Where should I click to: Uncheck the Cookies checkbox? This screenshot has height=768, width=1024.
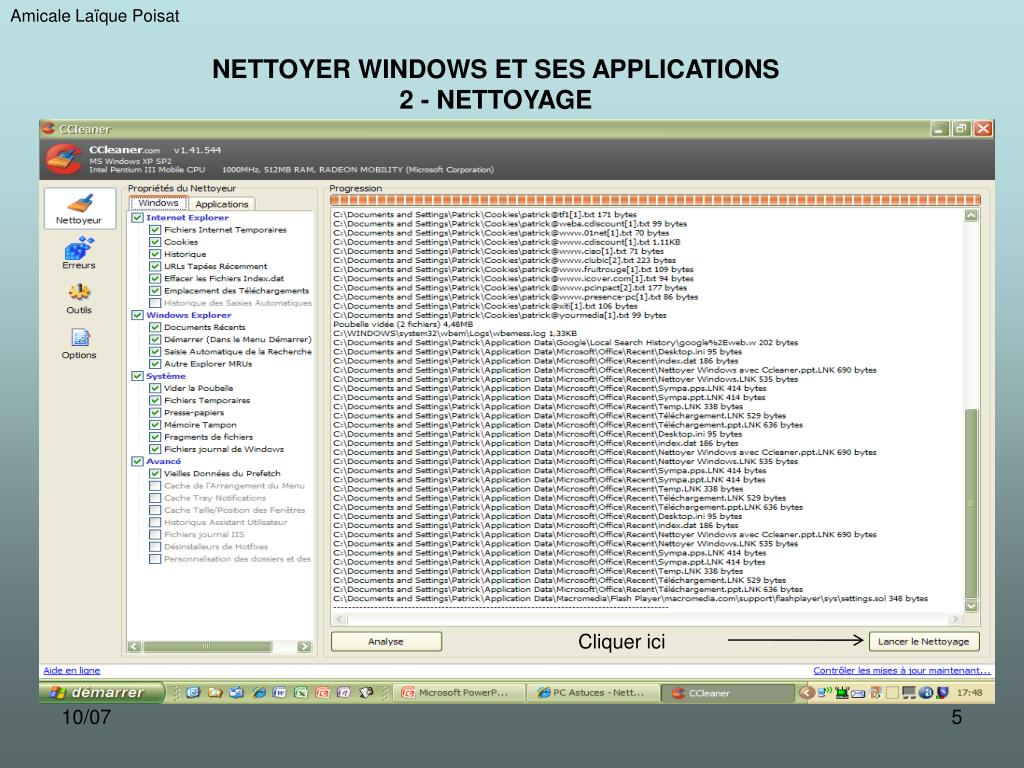point(155,242)
